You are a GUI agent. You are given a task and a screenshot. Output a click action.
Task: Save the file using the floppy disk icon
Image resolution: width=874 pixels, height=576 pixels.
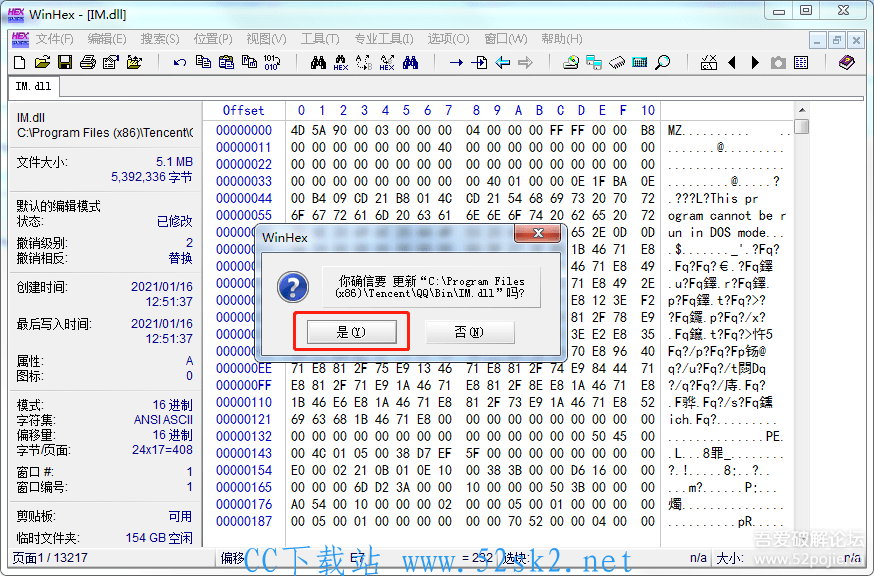[x=65, y=62]
